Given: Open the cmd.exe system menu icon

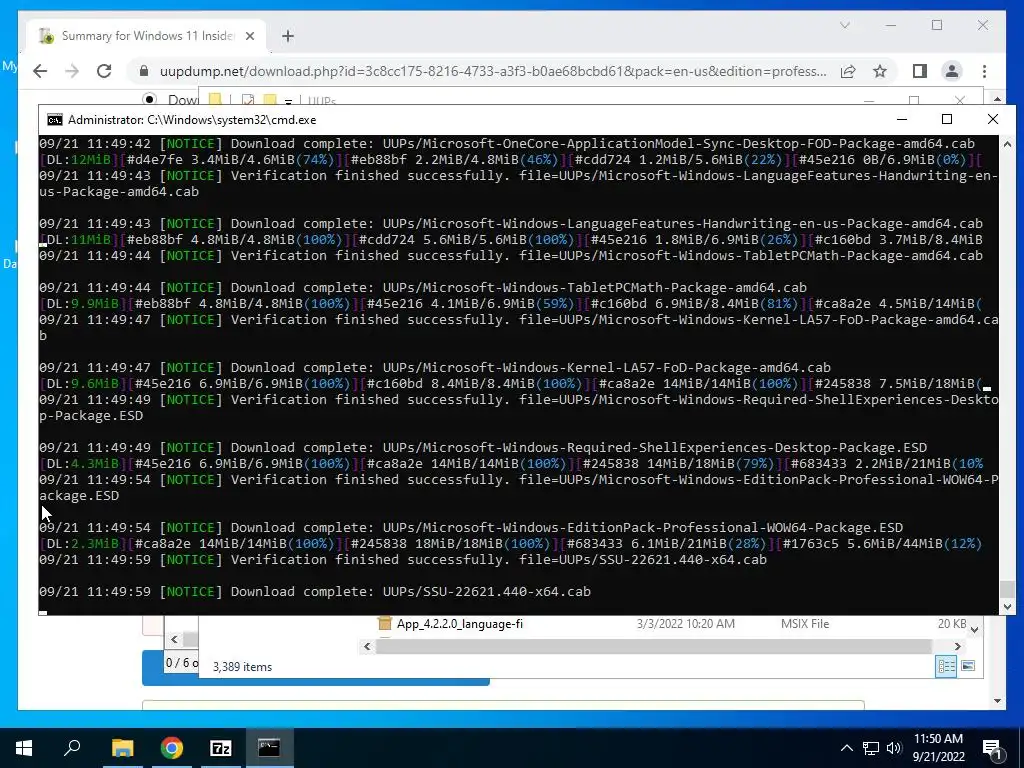Looking at the screenshot, I should (55, 120).
